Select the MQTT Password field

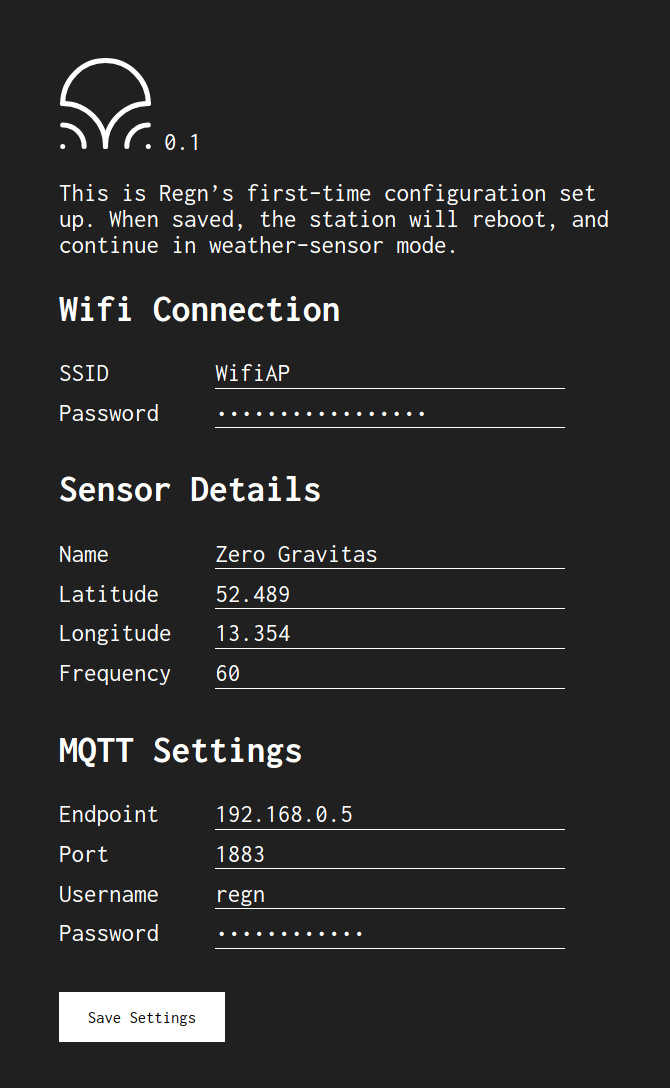click(390, 933)
